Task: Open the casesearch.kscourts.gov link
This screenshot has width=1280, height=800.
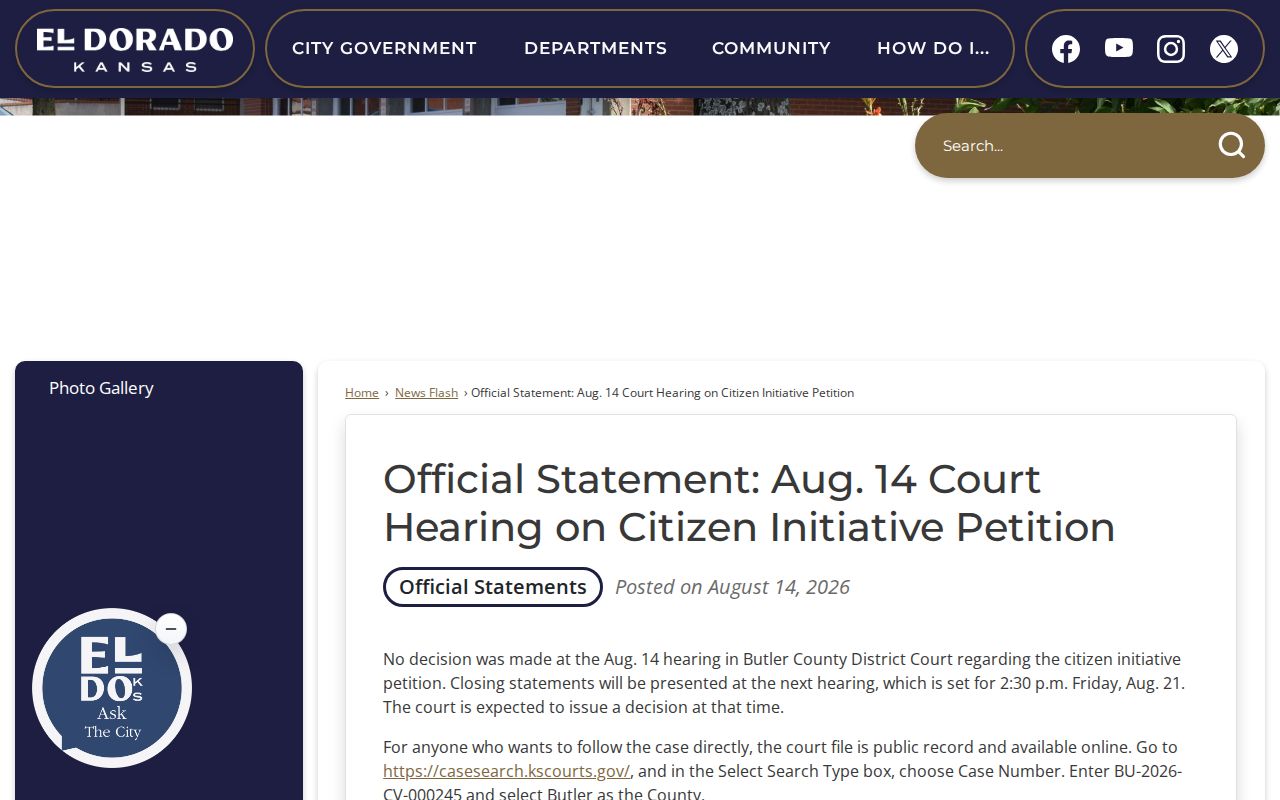Action: click(507, 771)
